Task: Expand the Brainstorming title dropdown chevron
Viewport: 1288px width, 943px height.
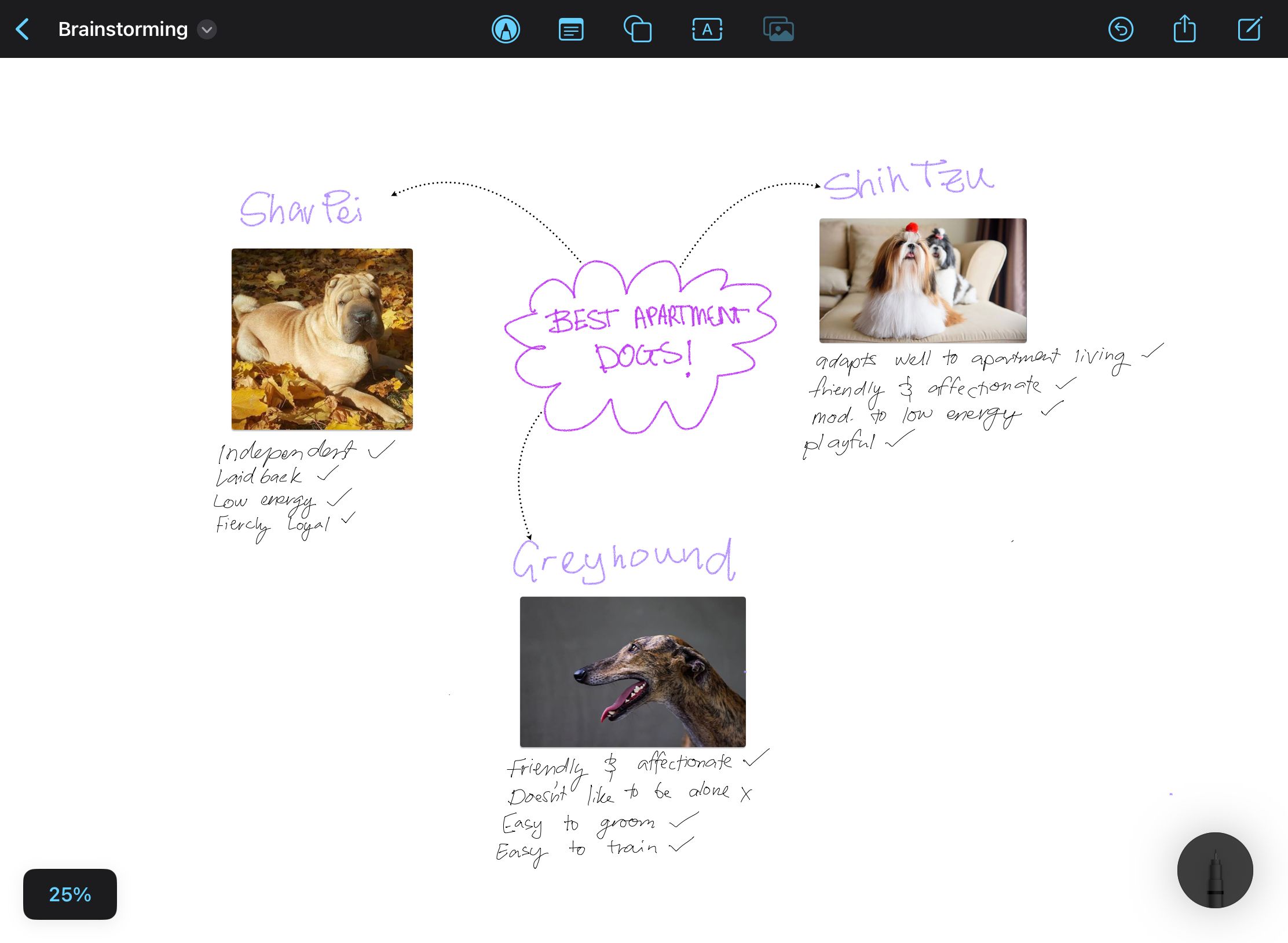Action: [x=207, y=29]
